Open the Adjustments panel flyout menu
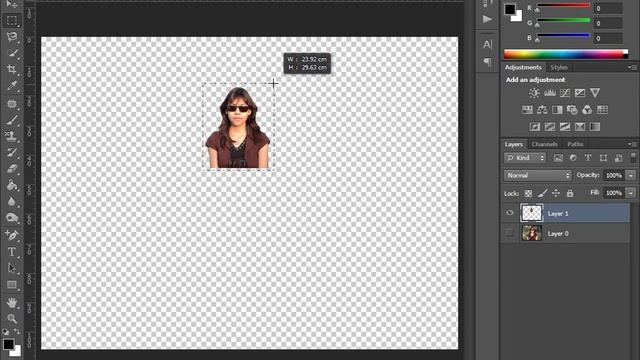Image resolution: width=640 pixels, height=360 pixels. [x=632, y=67]
